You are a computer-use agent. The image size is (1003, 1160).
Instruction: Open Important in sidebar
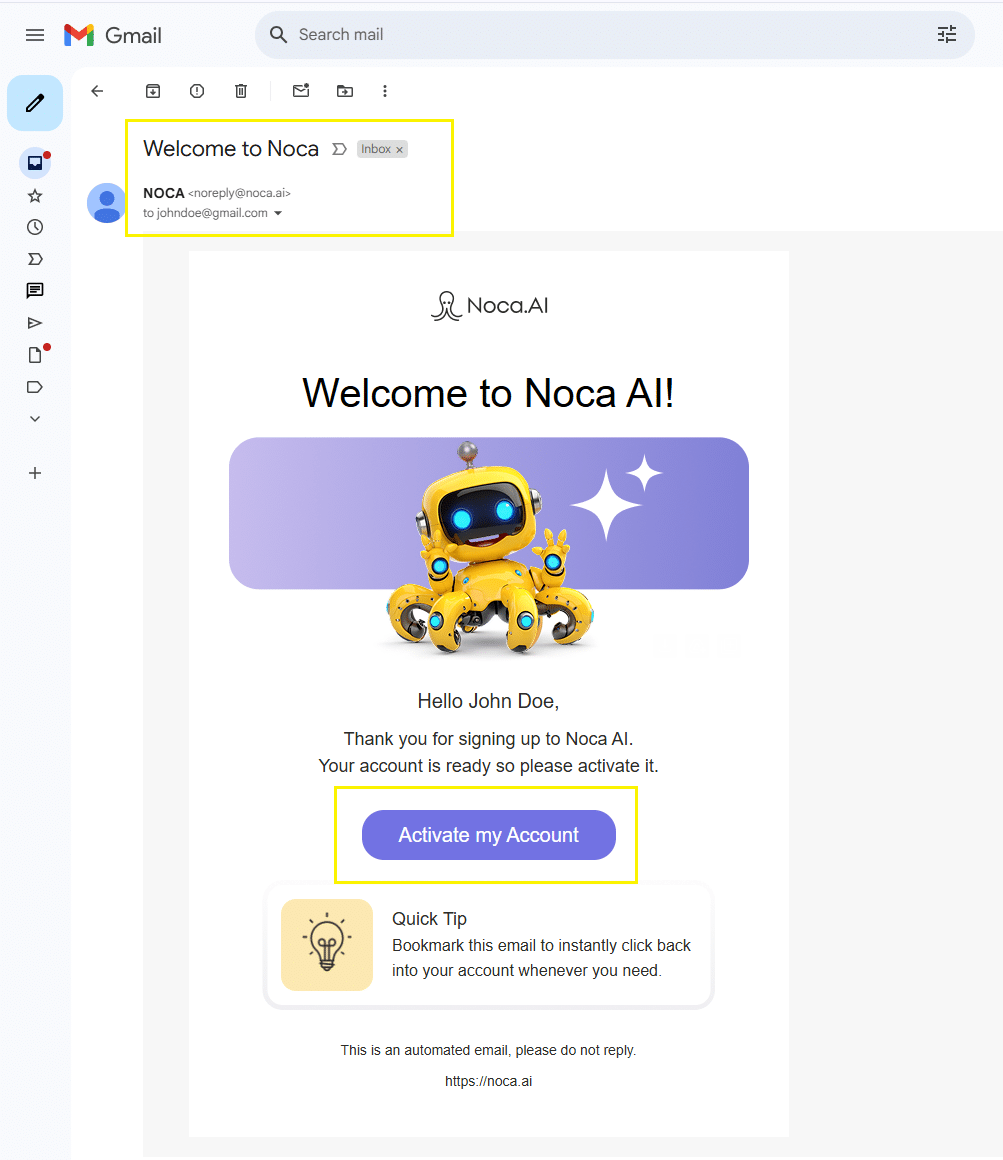[x=35, y=259]
